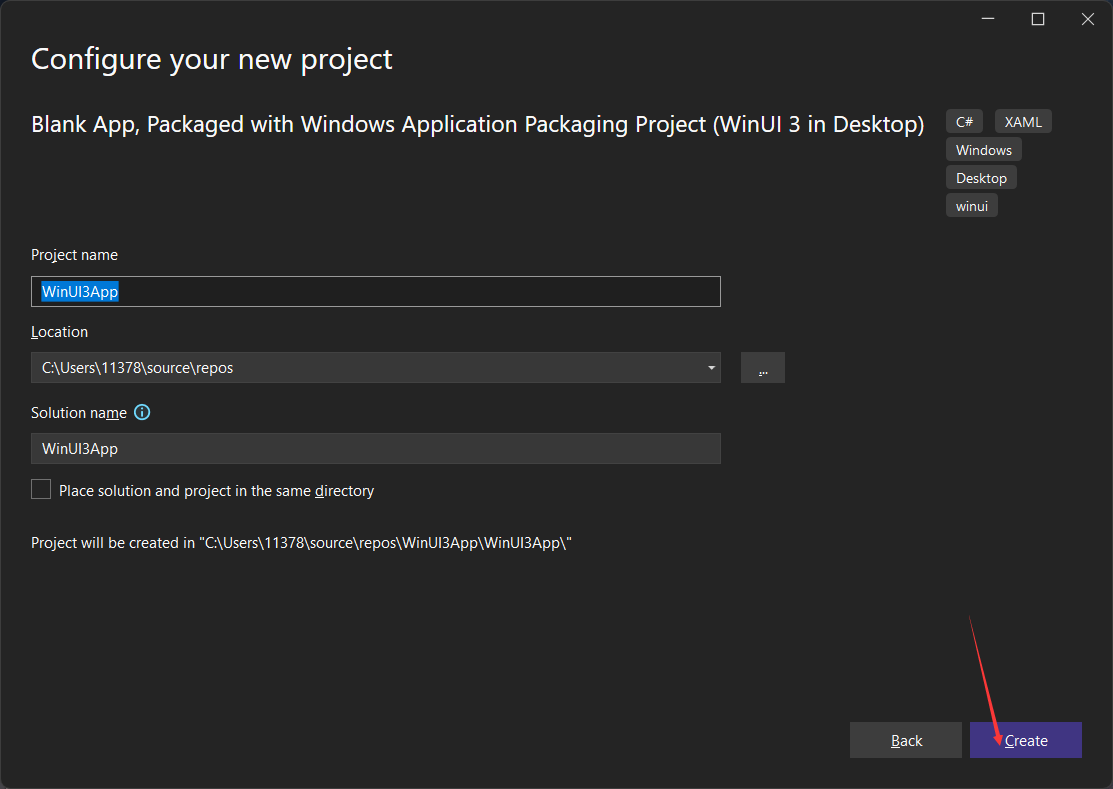Select the winui tag

(971, 205)
